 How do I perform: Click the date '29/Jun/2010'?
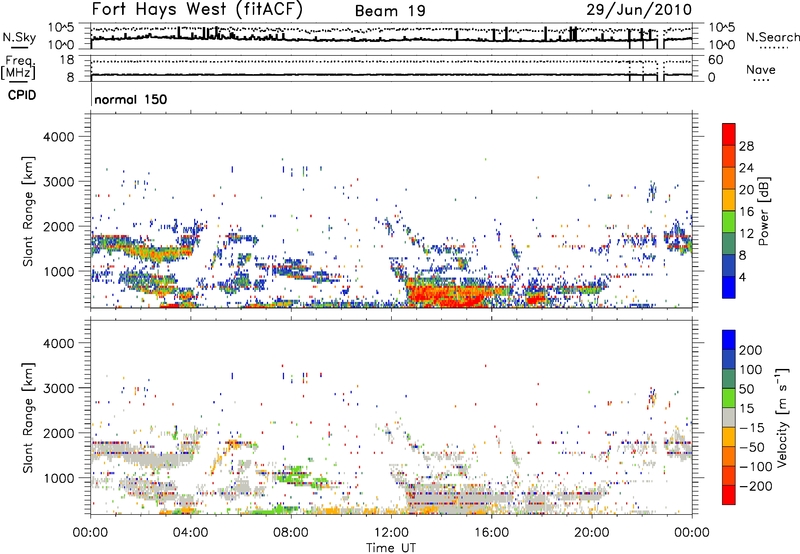click(x=639, y=10)
